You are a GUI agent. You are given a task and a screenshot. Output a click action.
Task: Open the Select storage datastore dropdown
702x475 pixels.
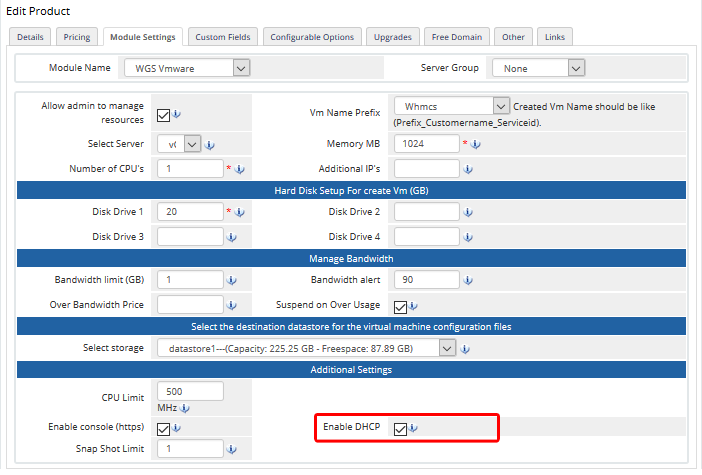(306, 348)
